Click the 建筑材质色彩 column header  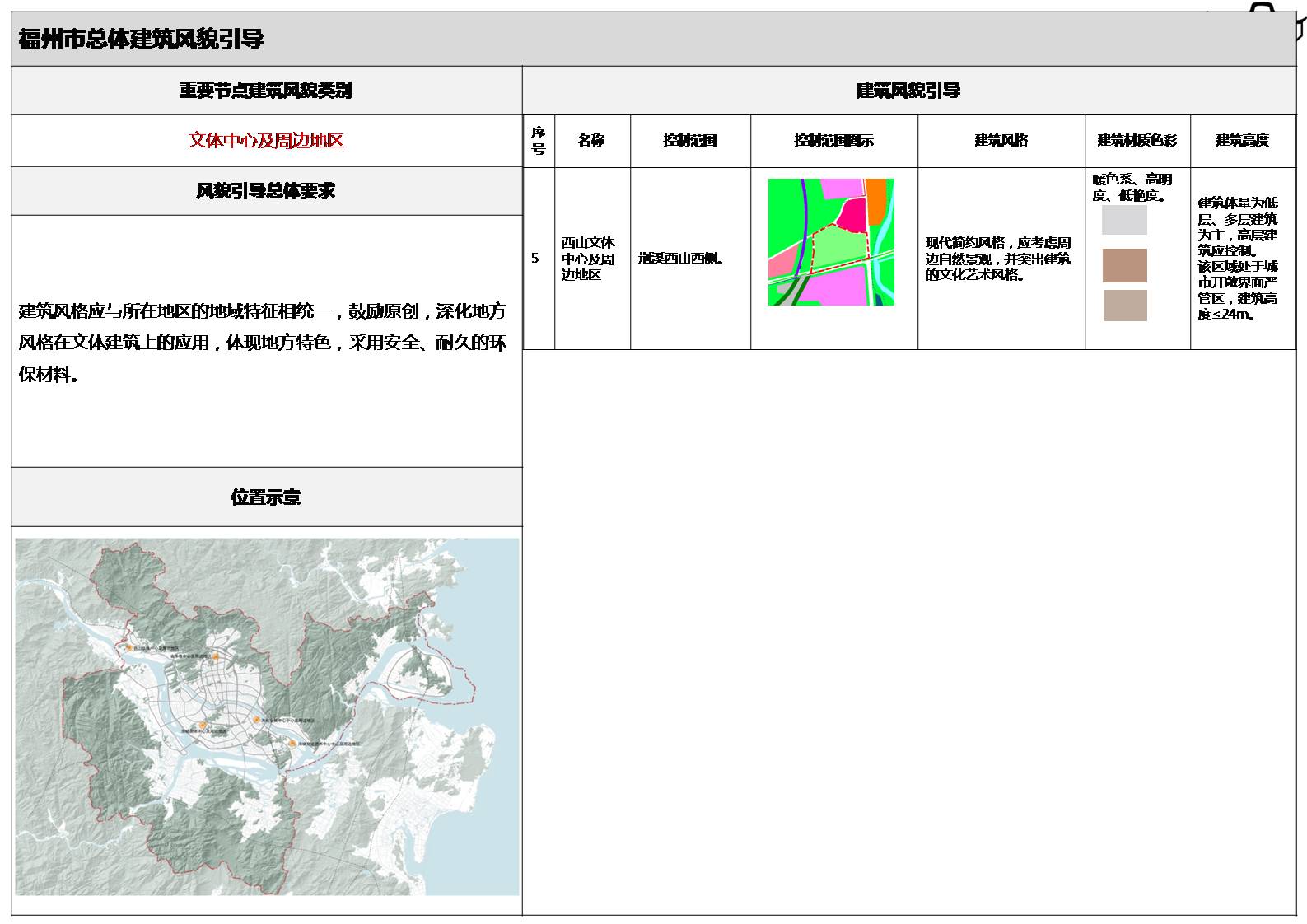(1137, 141)
